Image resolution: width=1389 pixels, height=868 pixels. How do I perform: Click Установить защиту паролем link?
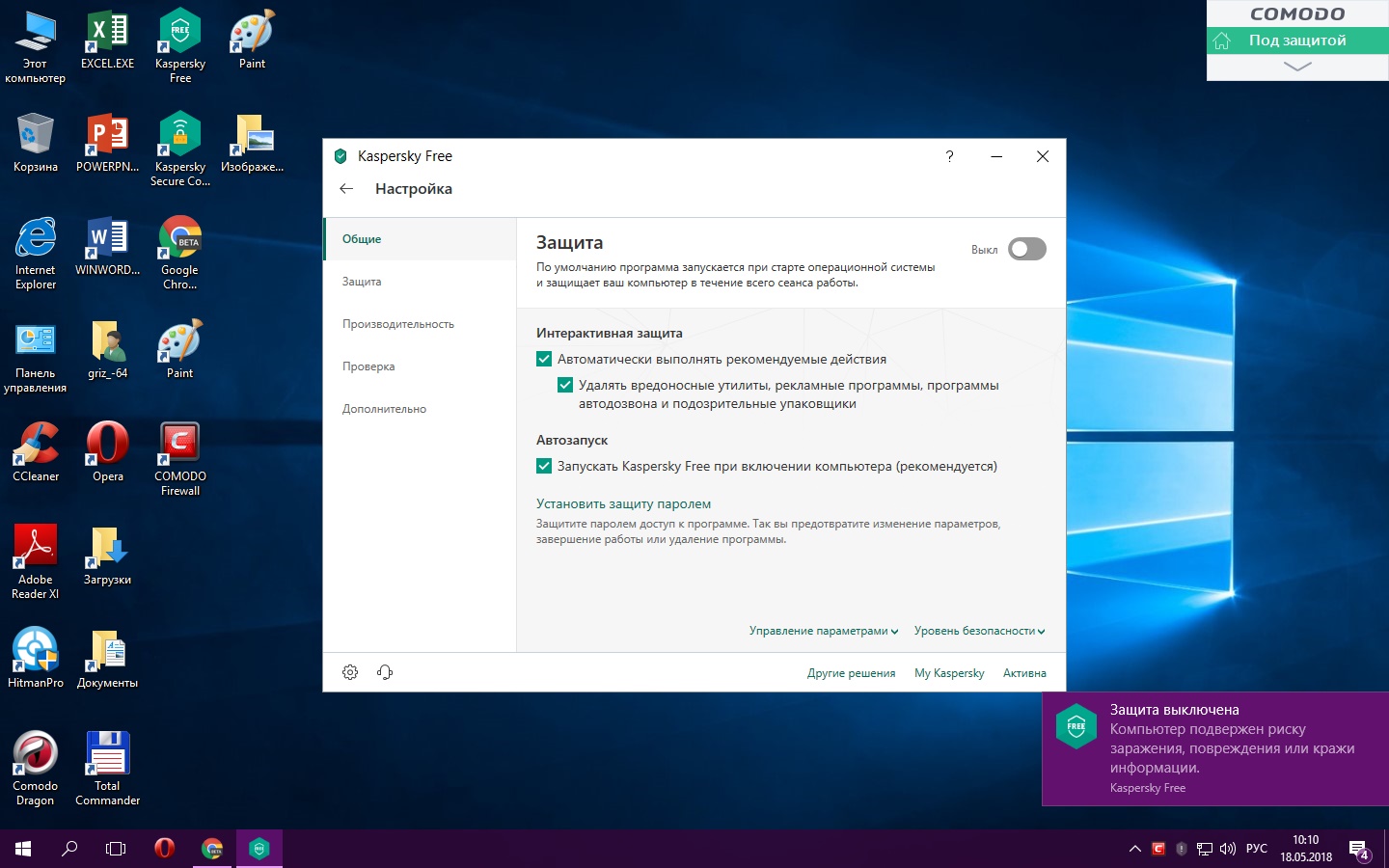click(x=623, y=503)
